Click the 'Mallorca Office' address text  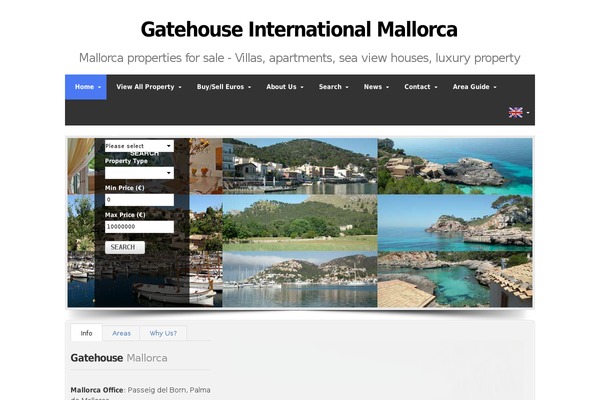(x=140, y=393)
